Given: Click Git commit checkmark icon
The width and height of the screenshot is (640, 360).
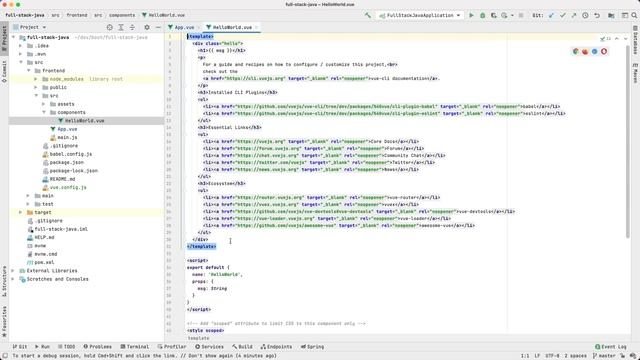Looking at the screenshot, I should (x=562, y=15).
